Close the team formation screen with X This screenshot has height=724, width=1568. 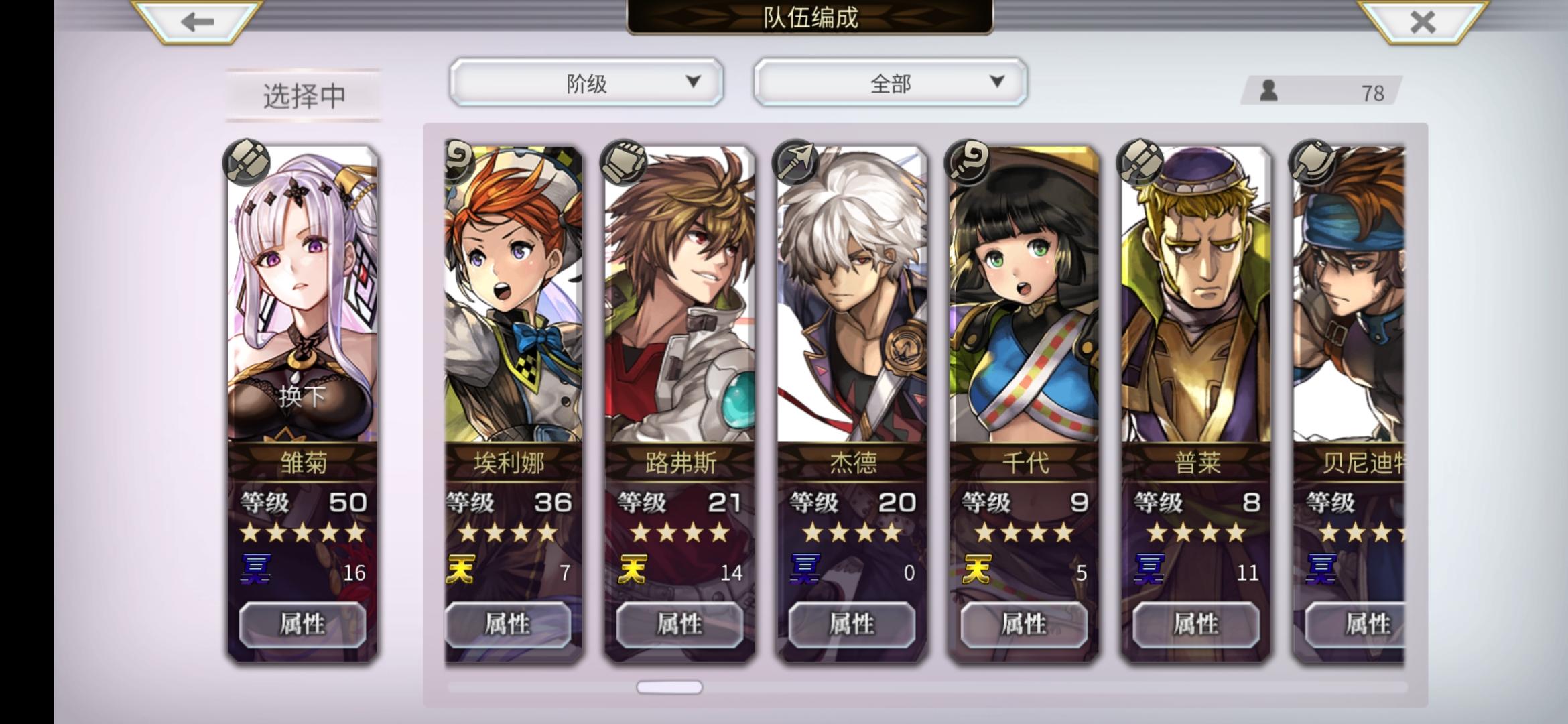click(x=1423, y=21)
